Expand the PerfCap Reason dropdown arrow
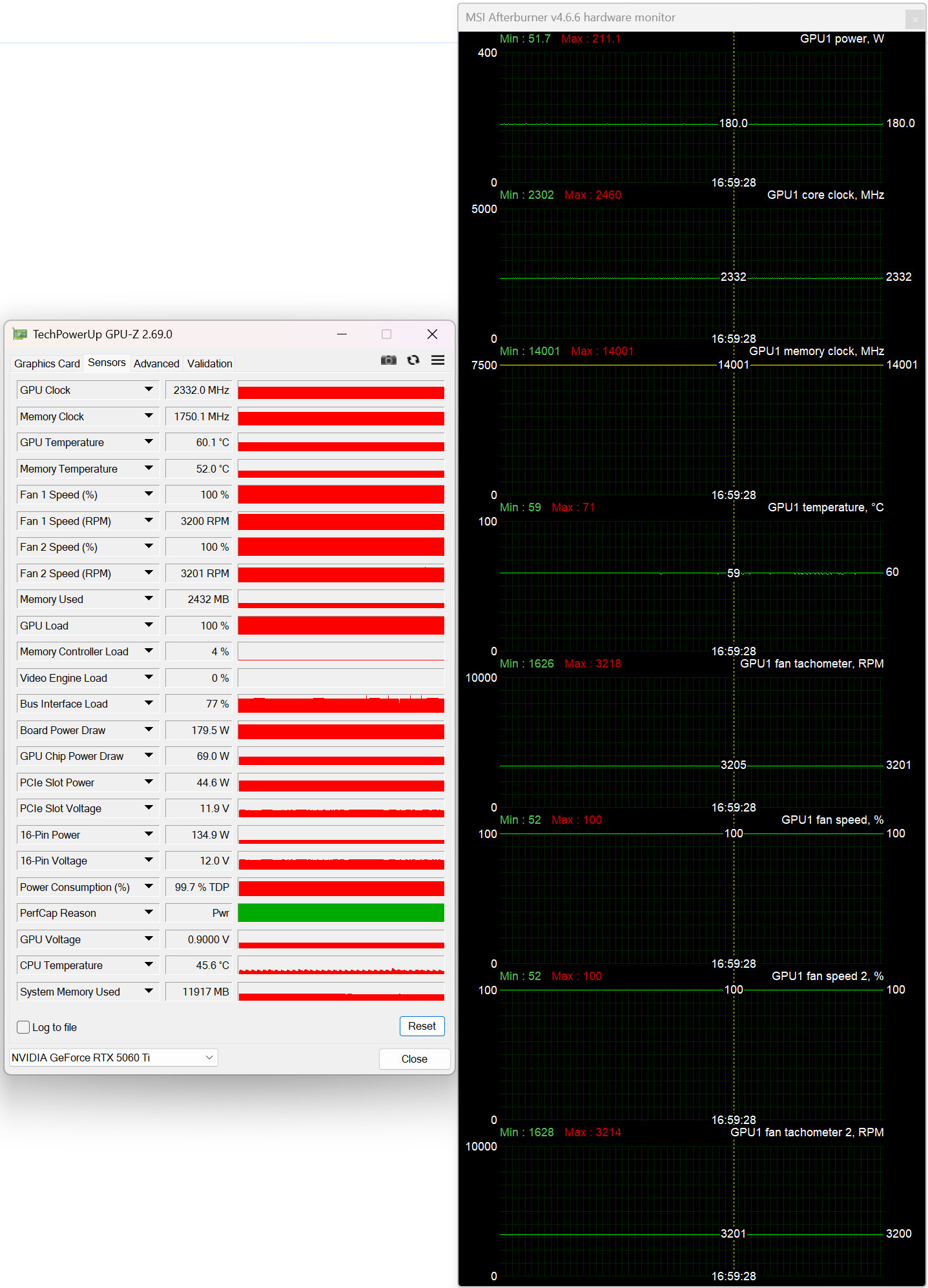This screenshot has width=928, height=1288. point(149,913)
